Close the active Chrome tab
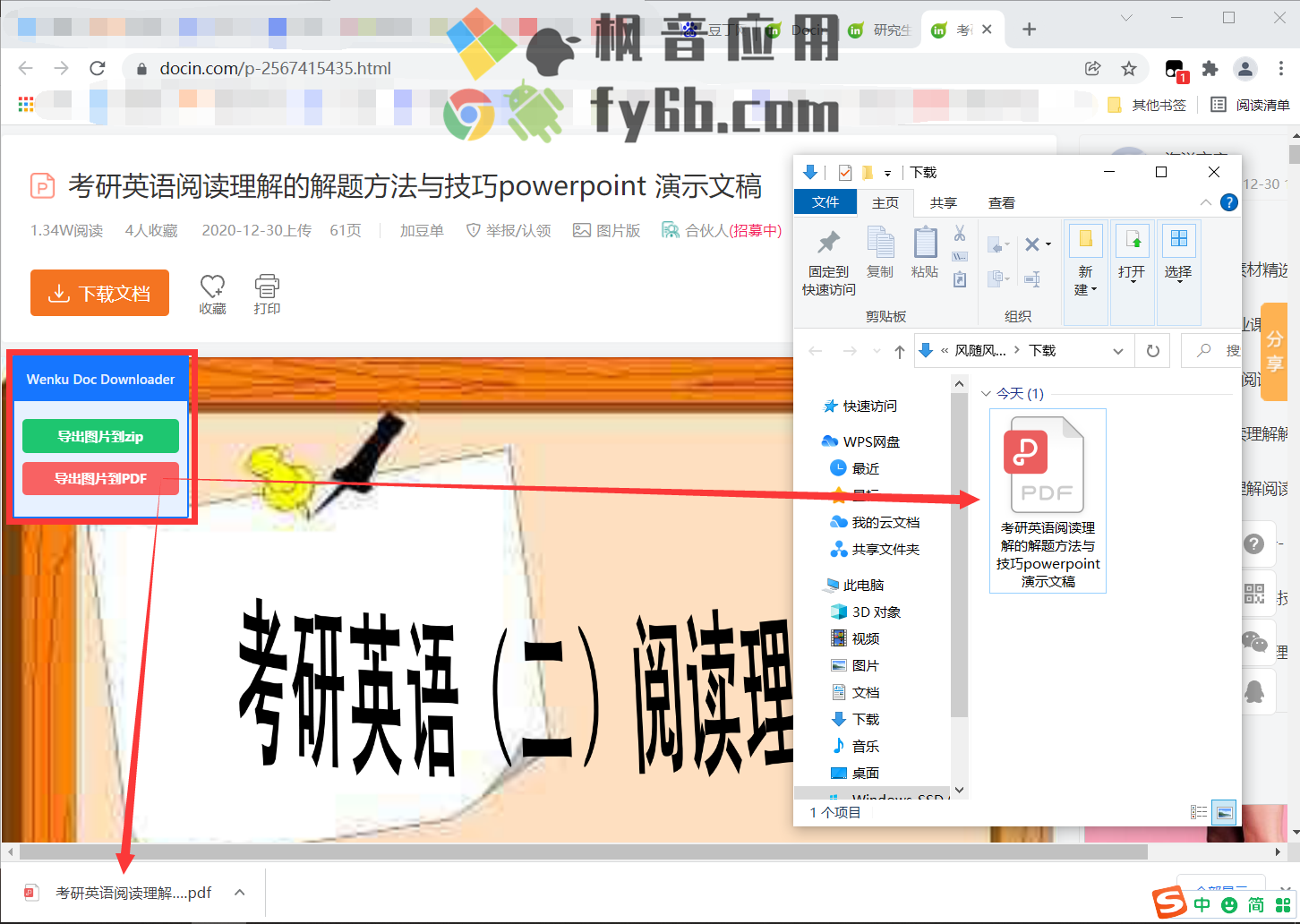The height and width of the screenshot is (924, 1300). tap(987, 30)
